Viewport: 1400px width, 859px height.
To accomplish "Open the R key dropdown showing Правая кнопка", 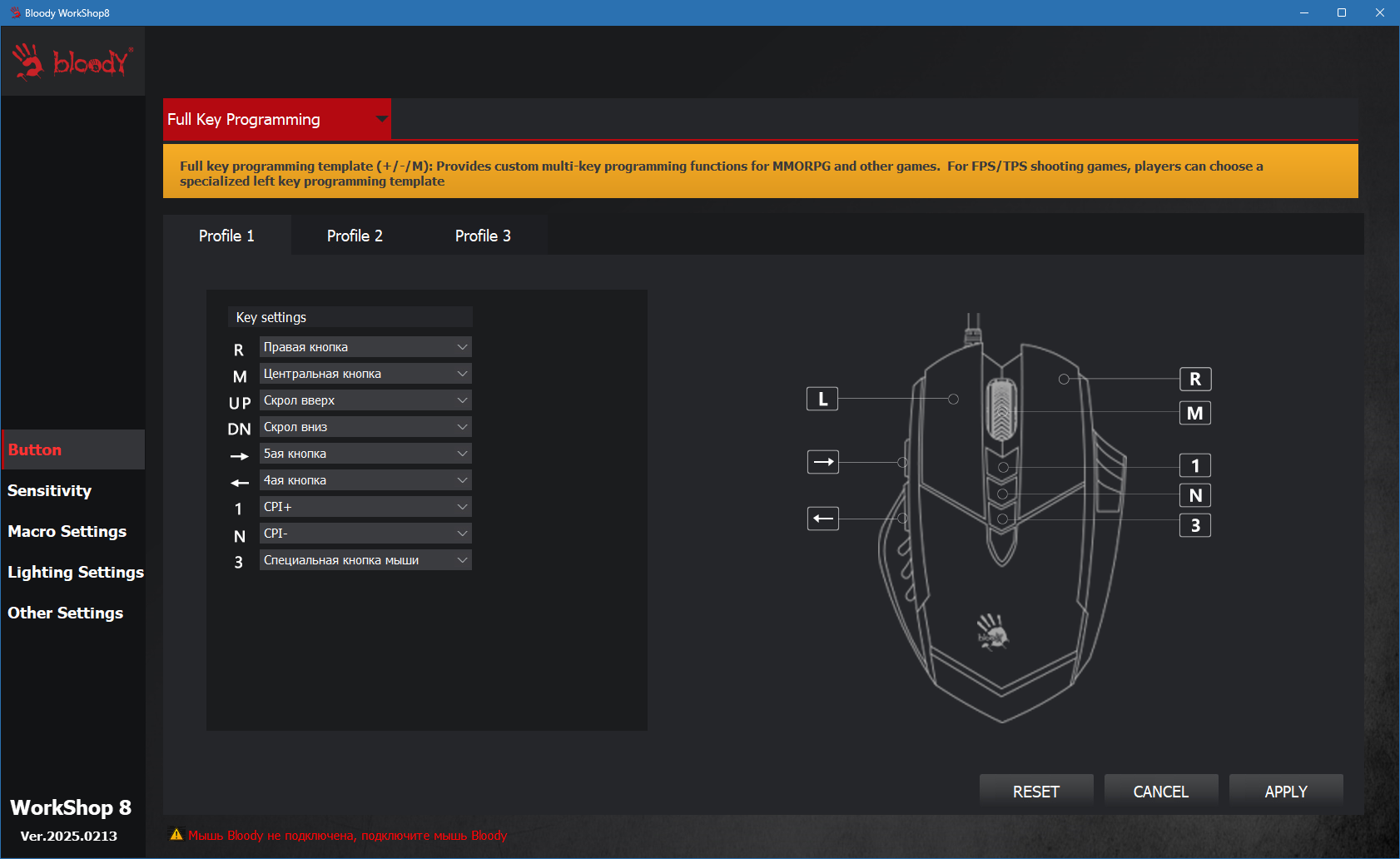I will click(x=365, y=347).
